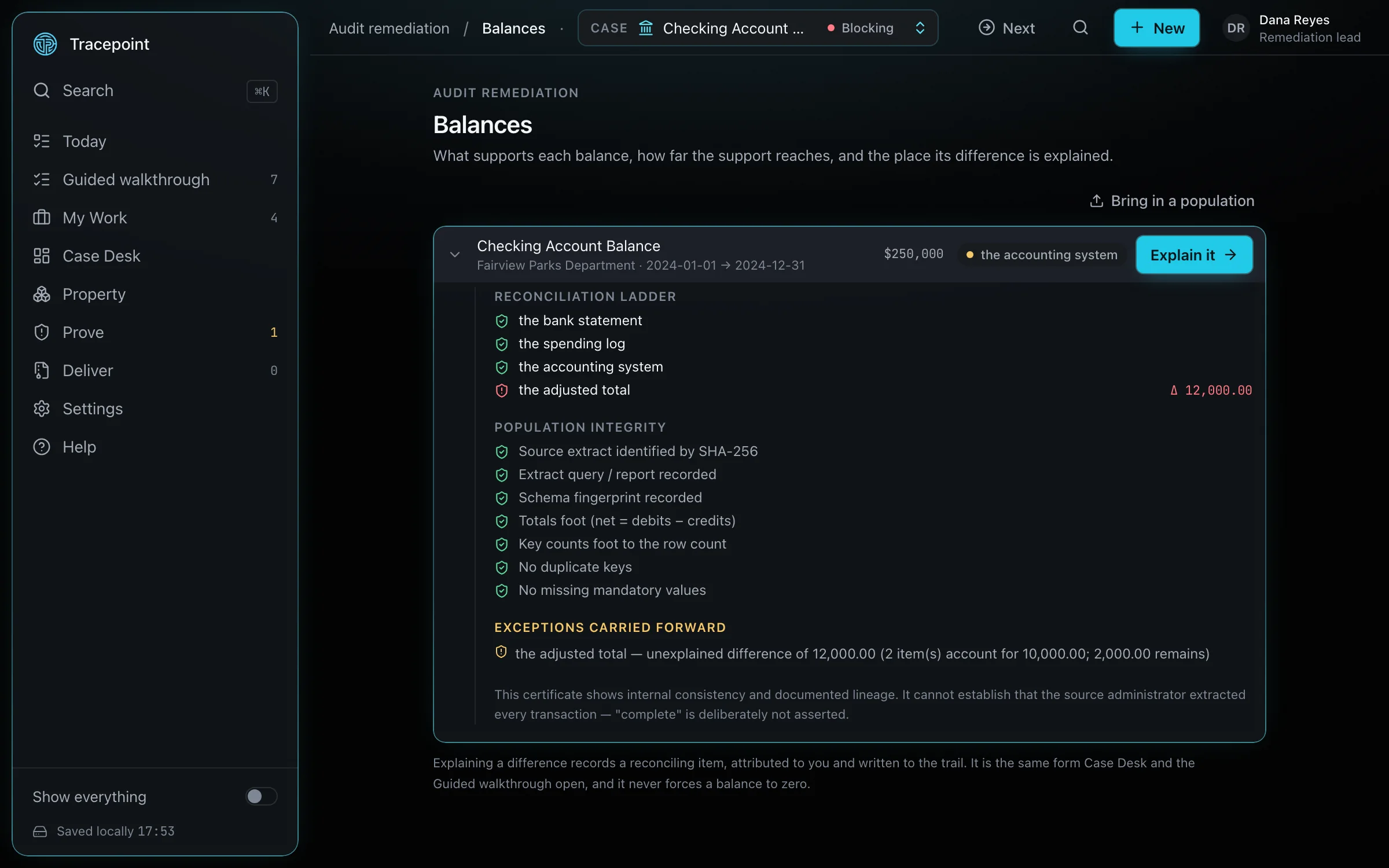Click the shield next to the spending log
Screen dimensions: 1389x868
click(502, 344)
